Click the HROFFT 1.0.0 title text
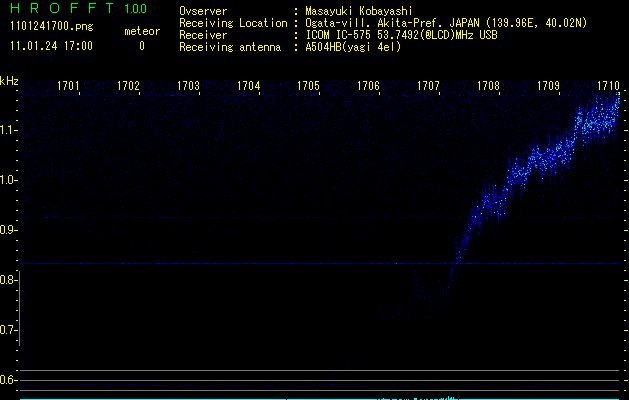This screenshot has height=400, width=629. pos(78,8)
